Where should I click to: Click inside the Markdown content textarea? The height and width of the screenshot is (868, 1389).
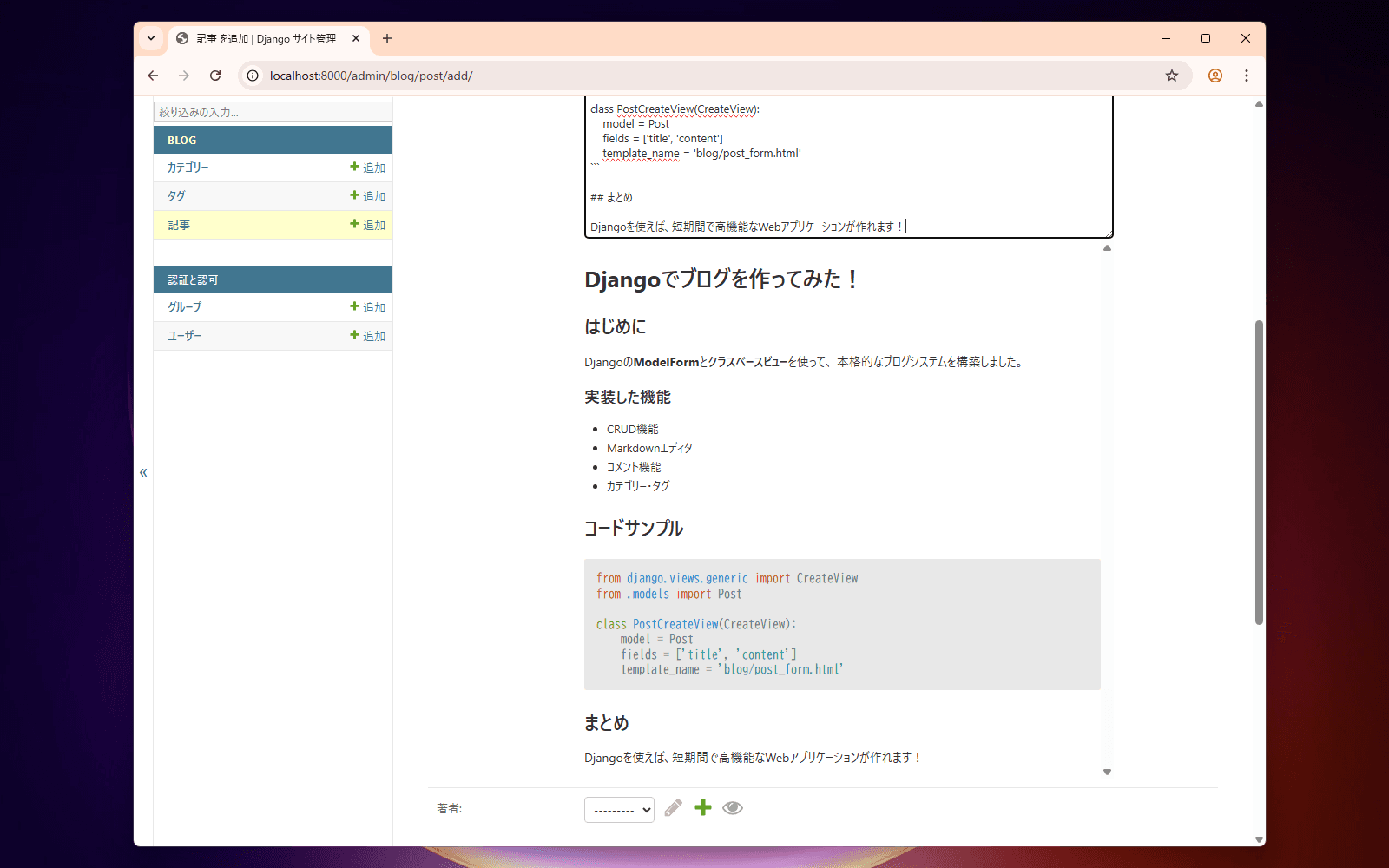(x=848, y=167)
